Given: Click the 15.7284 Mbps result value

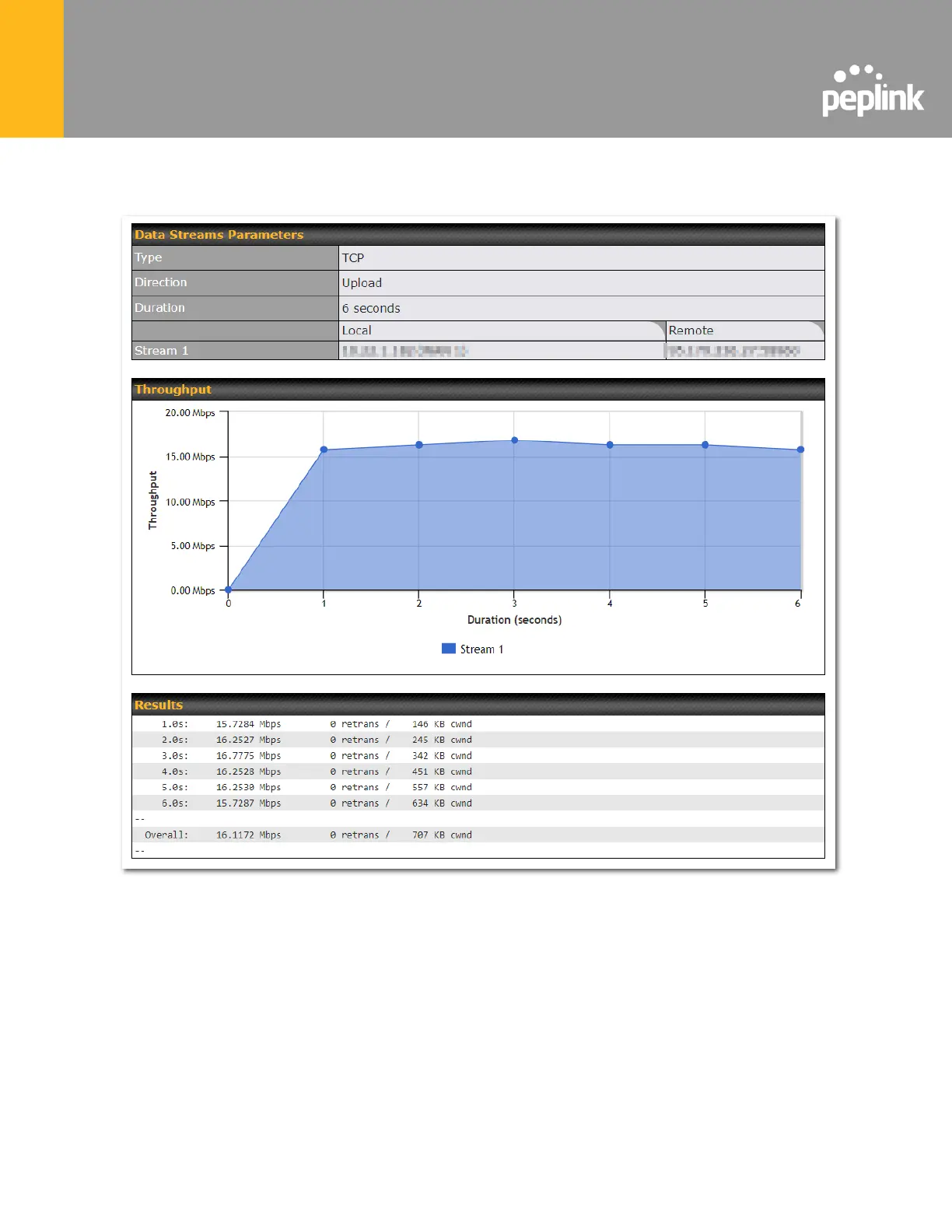Looking at the screenshot, I should (248, 724).
